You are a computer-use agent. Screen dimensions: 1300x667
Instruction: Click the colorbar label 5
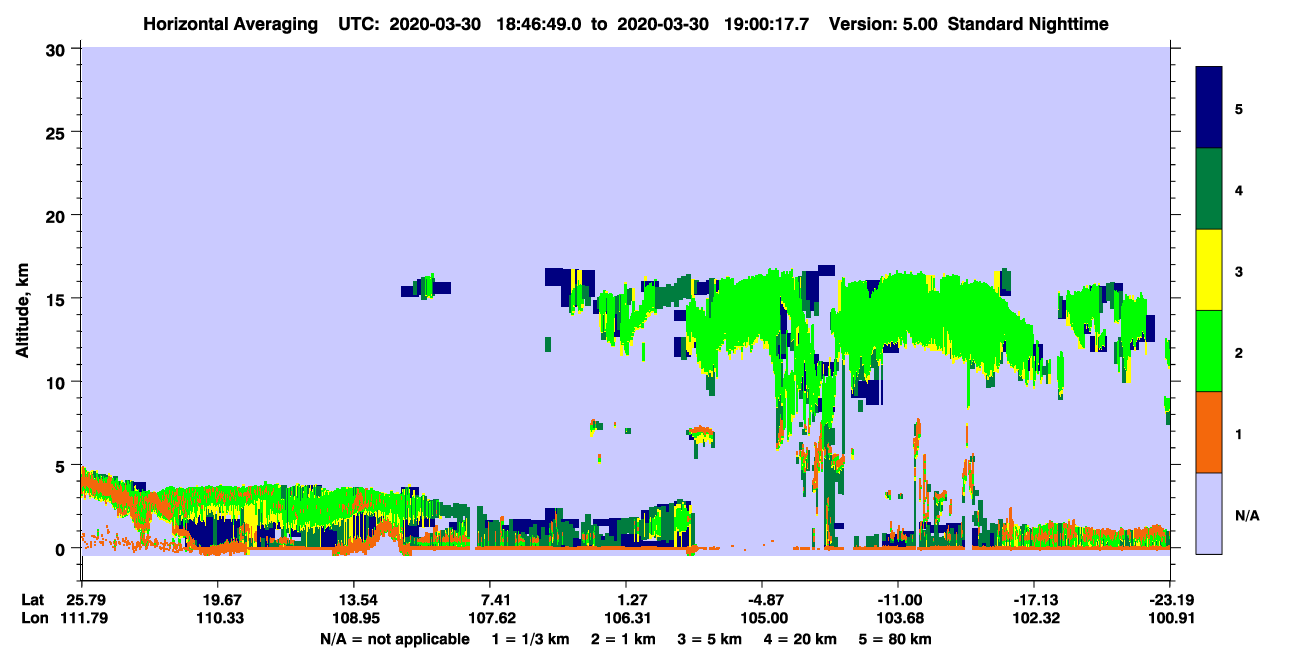(x=1238, y=109)
